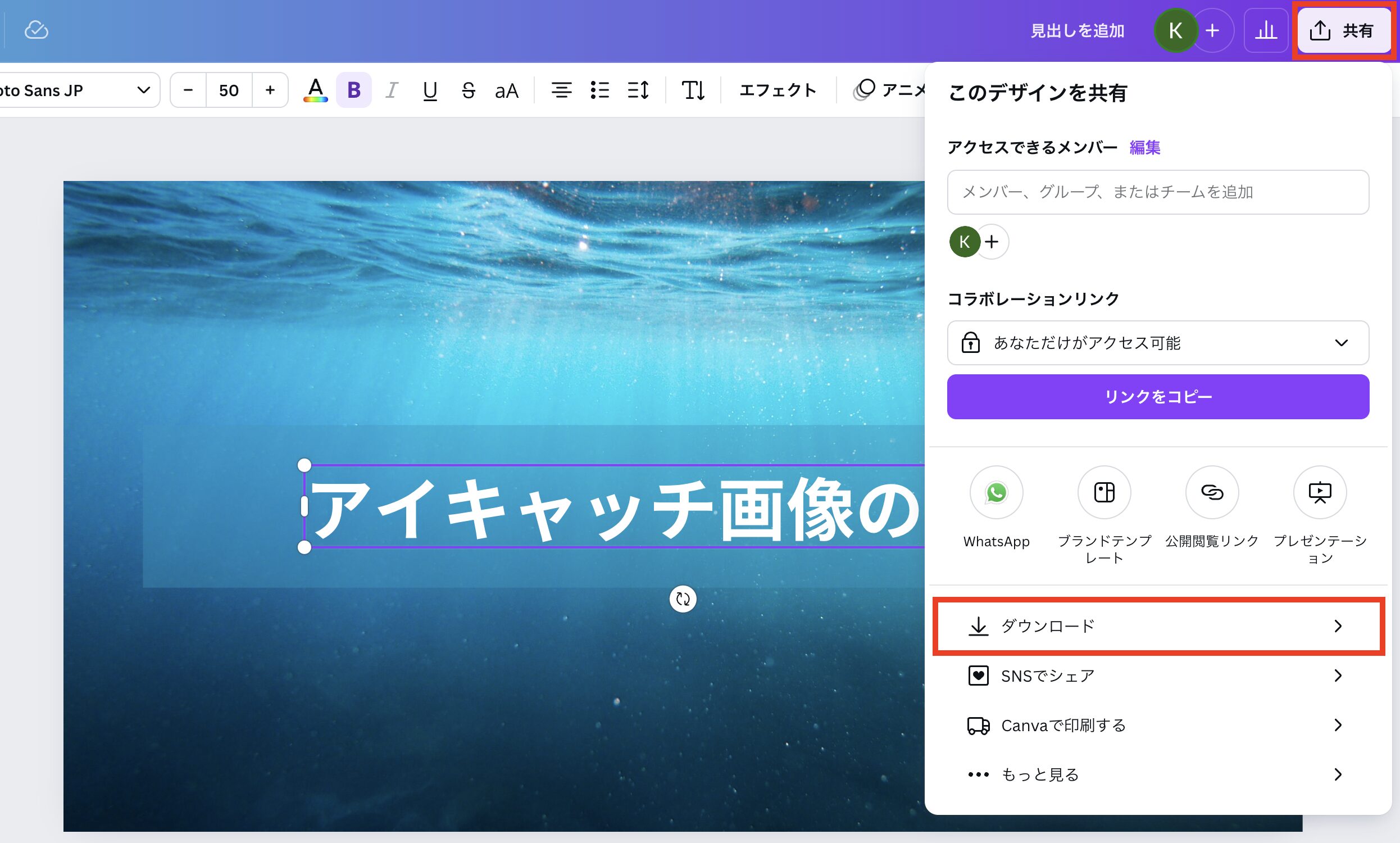Image resolution: width=1400 pixels, height=843 pixels.
Task: Expand the もっと見る section
Action: 1160,775
